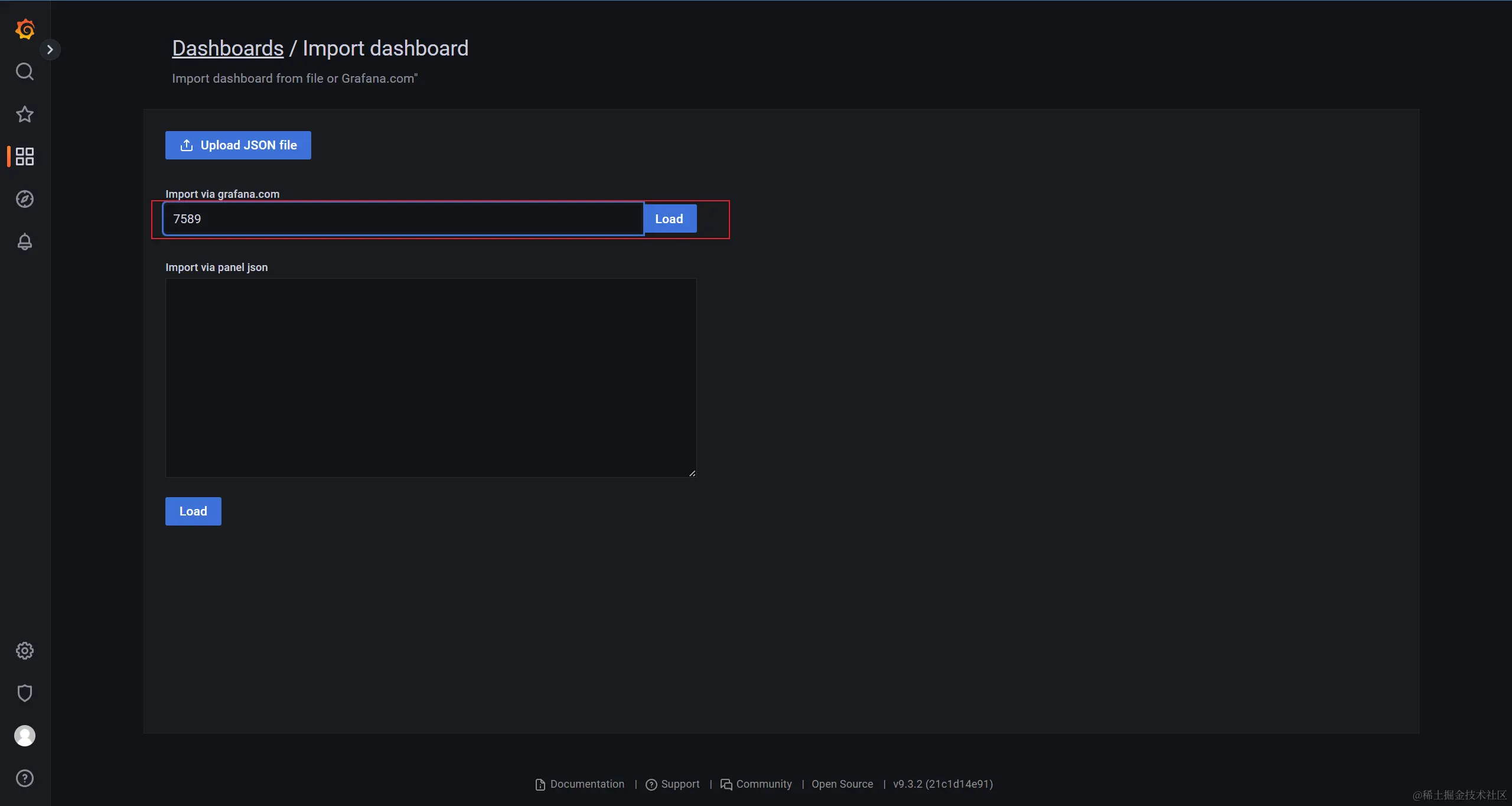Open the Help question mark icon

(24, 778)
